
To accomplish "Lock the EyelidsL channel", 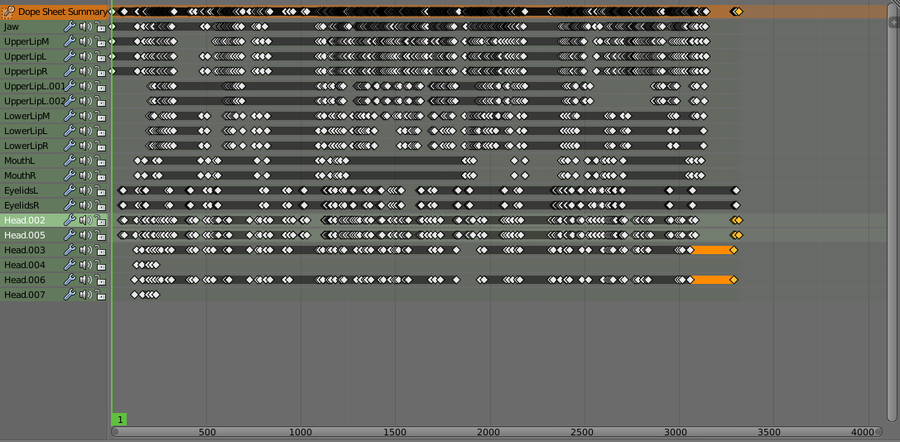I will pyautogui.click(x=100, y=191).
